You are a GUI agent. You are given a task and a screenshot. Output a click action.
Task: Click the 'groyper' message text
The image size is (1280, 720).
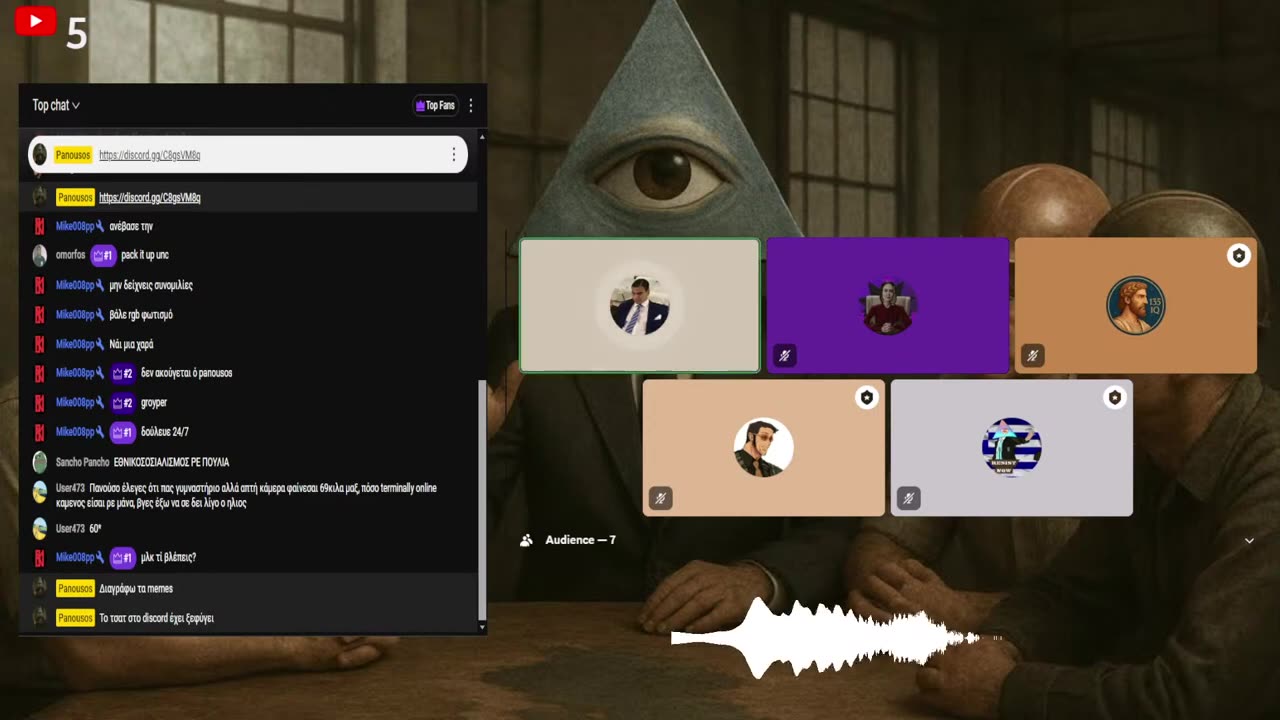click(154, 403)
